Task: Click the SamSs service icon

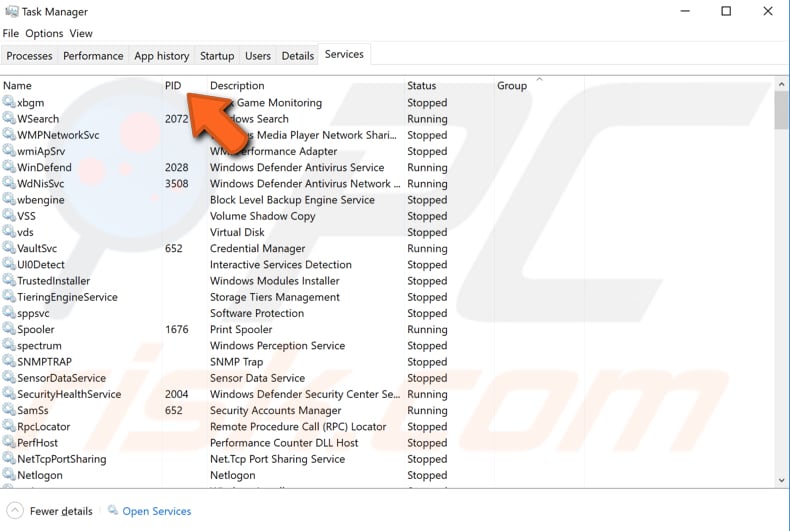Action: pos(9,410)
